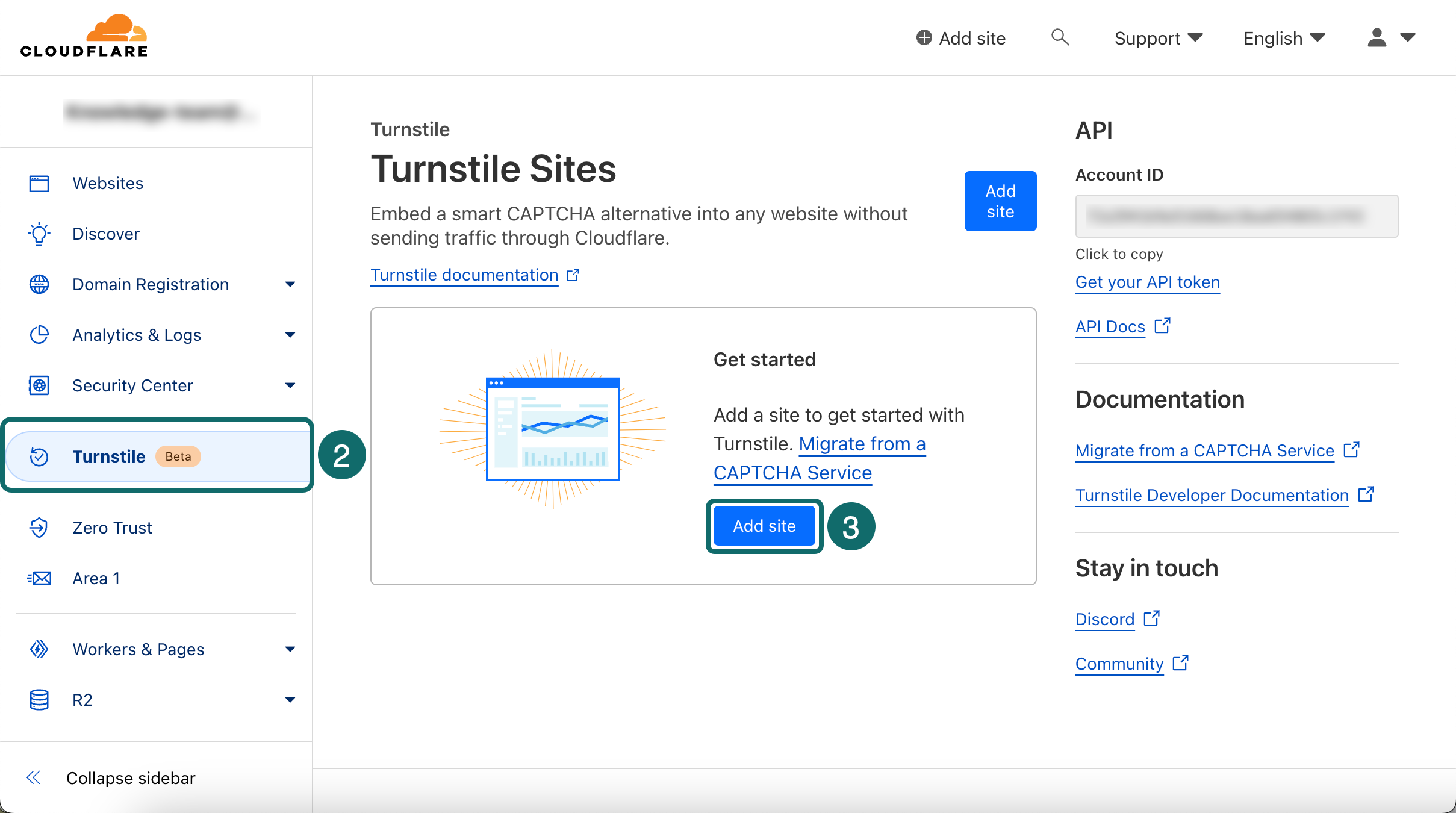Click the search magnifier icon in header
Image resolution: width=1456 pixels, height=813 pixels.
[1060, 37]
